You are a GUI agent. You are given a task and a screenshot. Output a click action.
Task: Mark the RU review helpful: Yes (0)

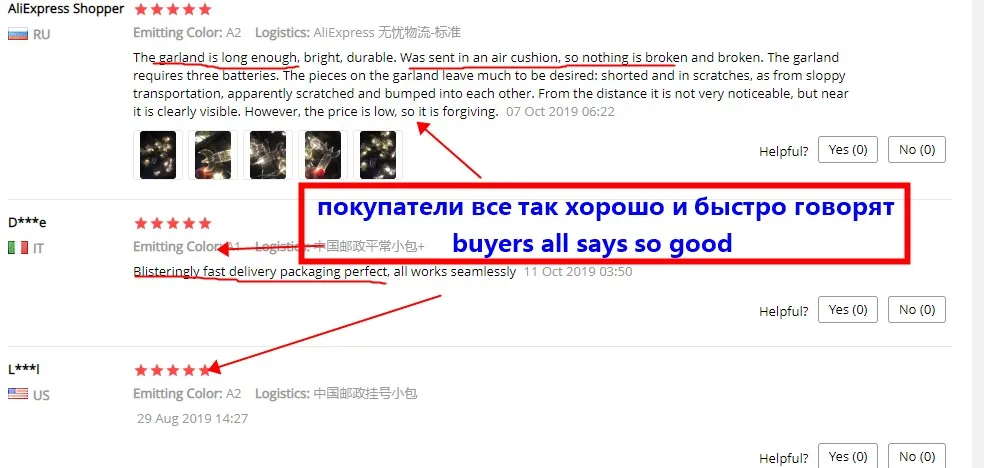point(848,150)
